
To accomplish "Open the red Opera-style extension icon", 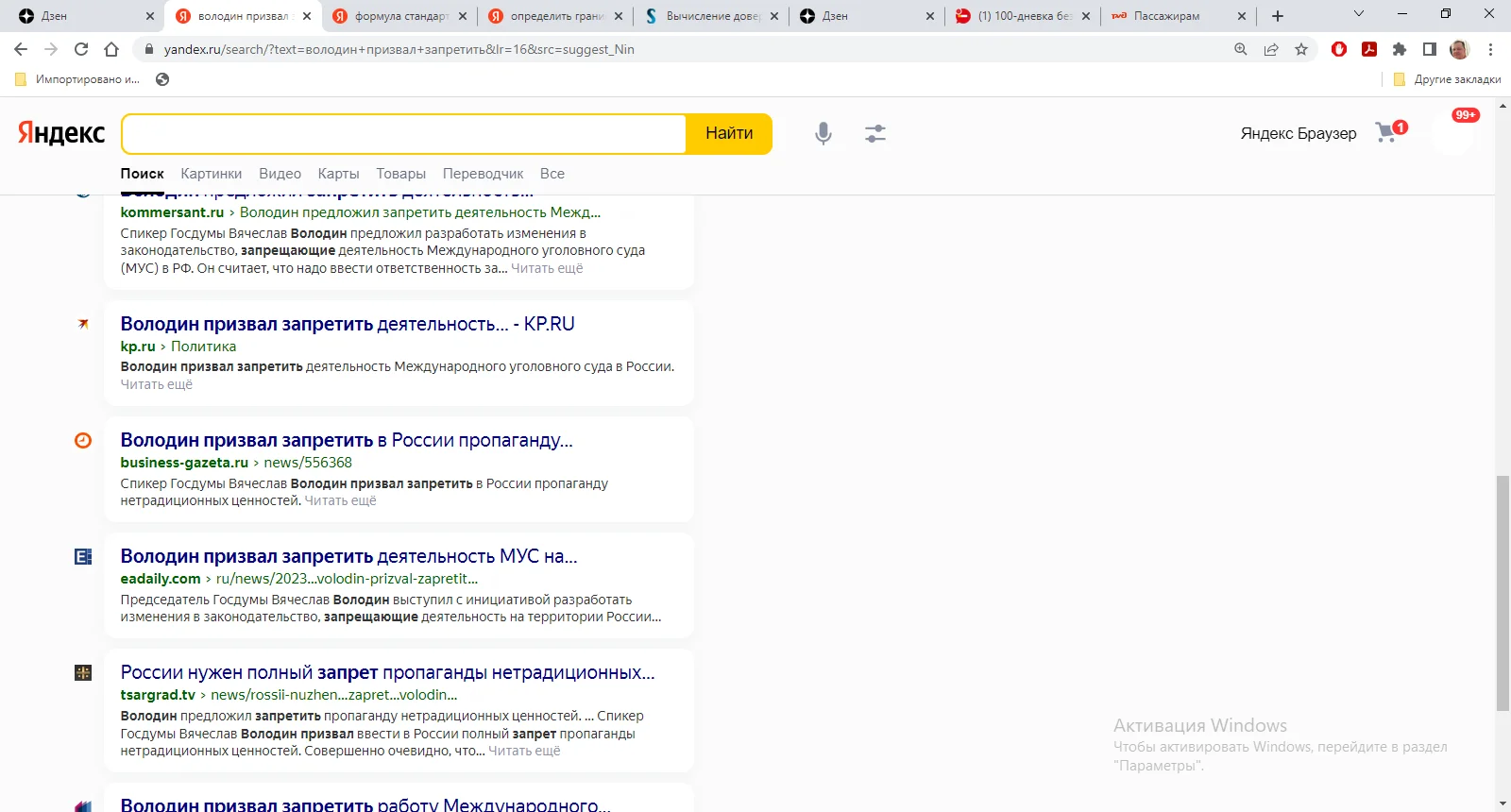I will (1339, 49).
